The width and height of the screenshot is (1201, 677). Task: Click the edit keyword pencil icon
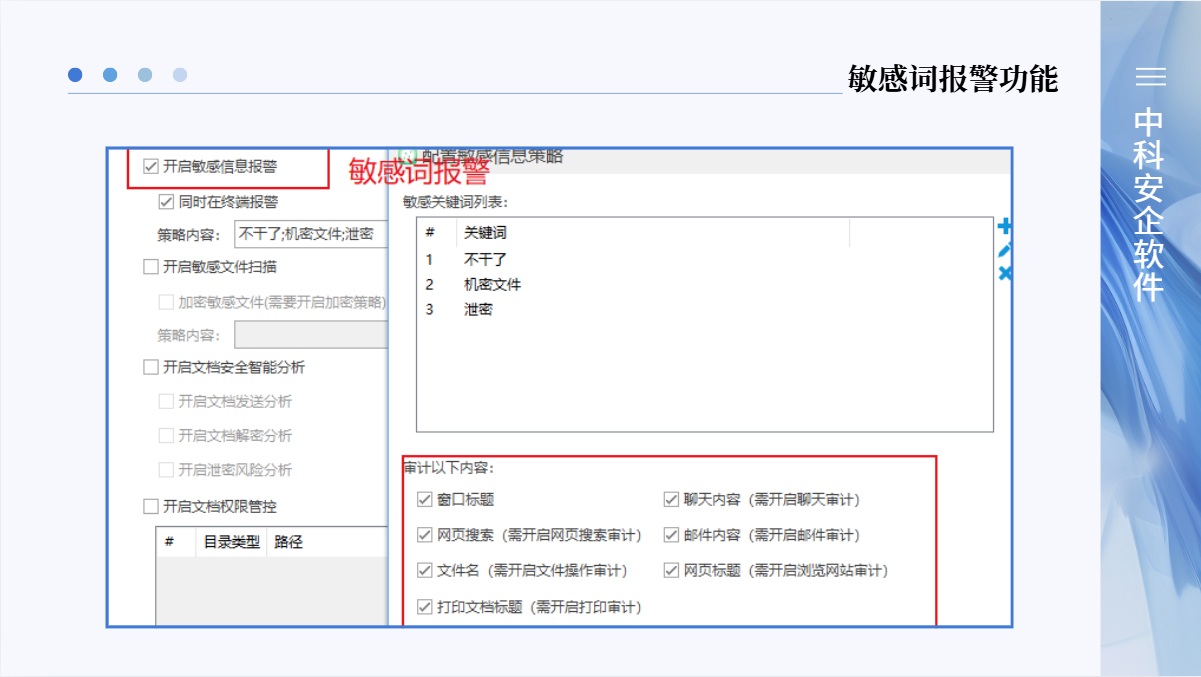point(1004,250)
